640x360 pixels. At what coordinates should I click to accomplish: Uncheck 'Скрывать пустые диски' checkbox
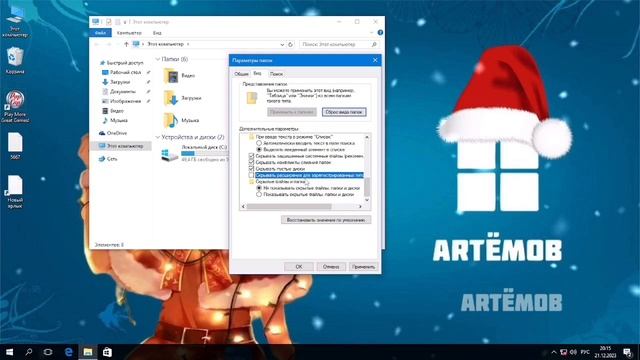pos(251,169)
